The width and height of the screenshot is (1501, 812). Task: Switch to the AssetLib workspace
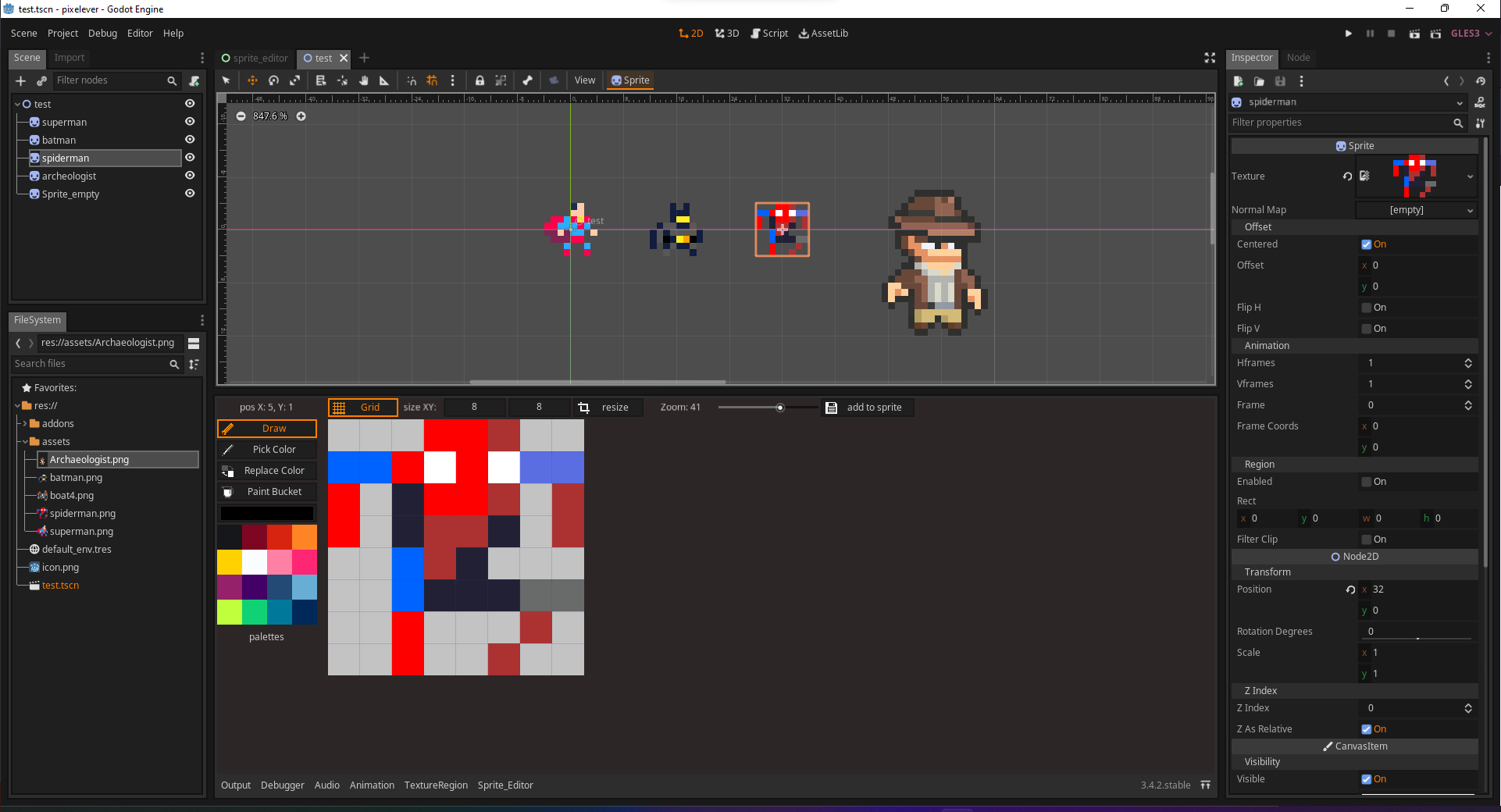(x=823, y=34)
